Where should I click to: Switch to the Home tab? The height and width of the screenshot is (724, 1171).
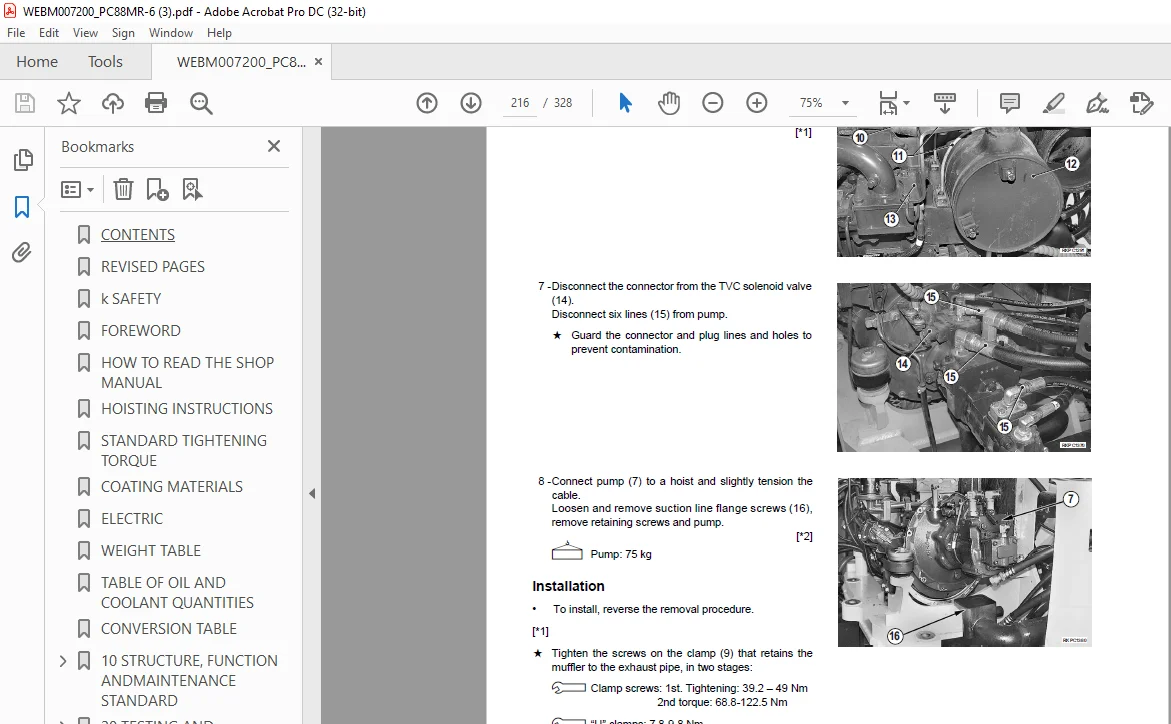tap(37, 62)
